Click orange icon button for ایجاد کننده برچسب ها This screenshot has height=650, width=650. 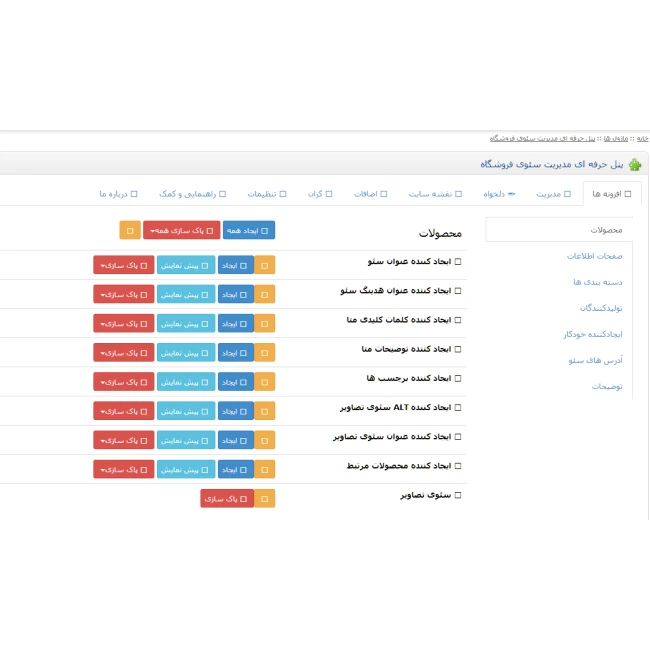coord(265,381)
